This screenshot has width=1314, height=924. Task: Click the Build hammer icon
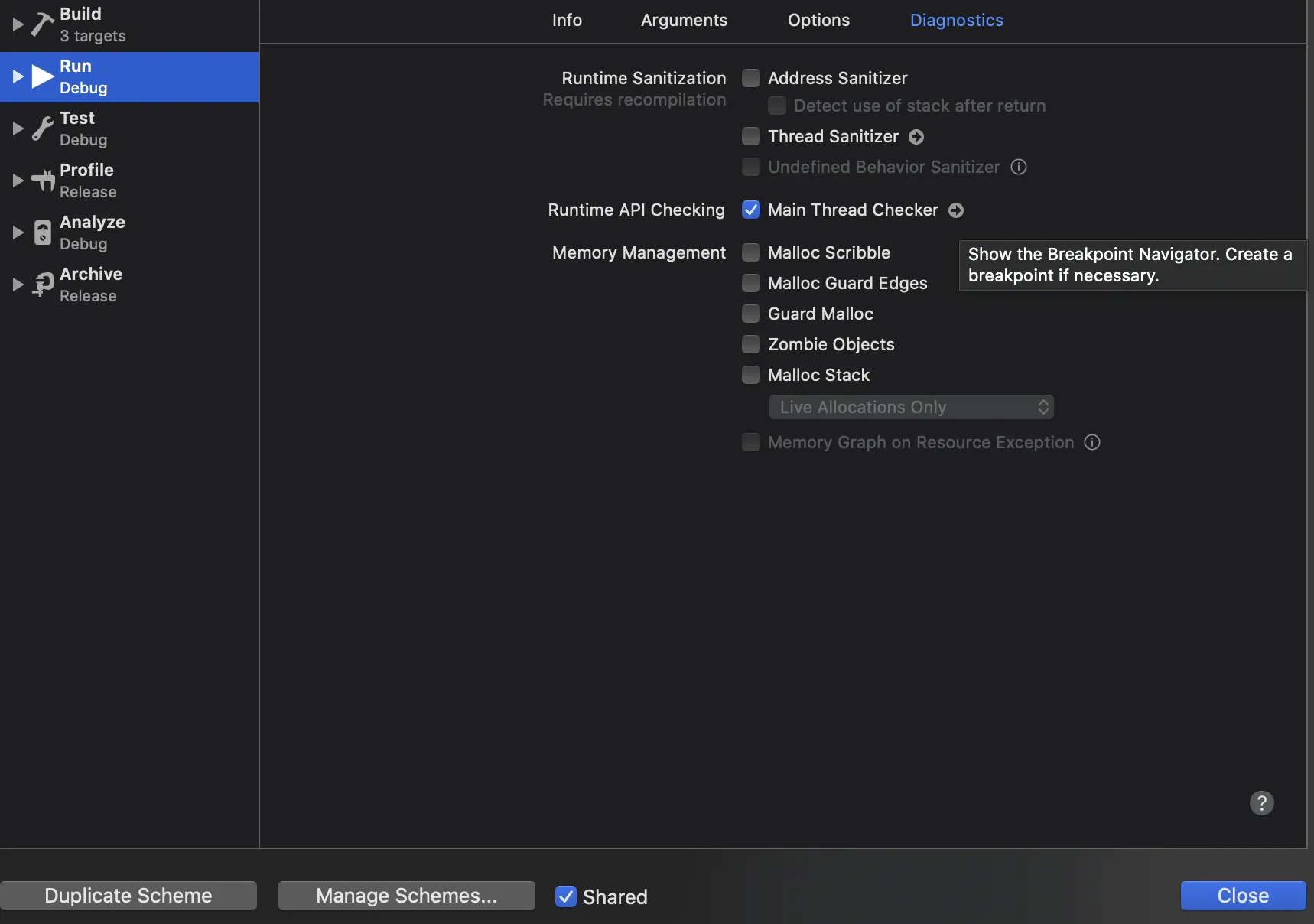(42, 24)
